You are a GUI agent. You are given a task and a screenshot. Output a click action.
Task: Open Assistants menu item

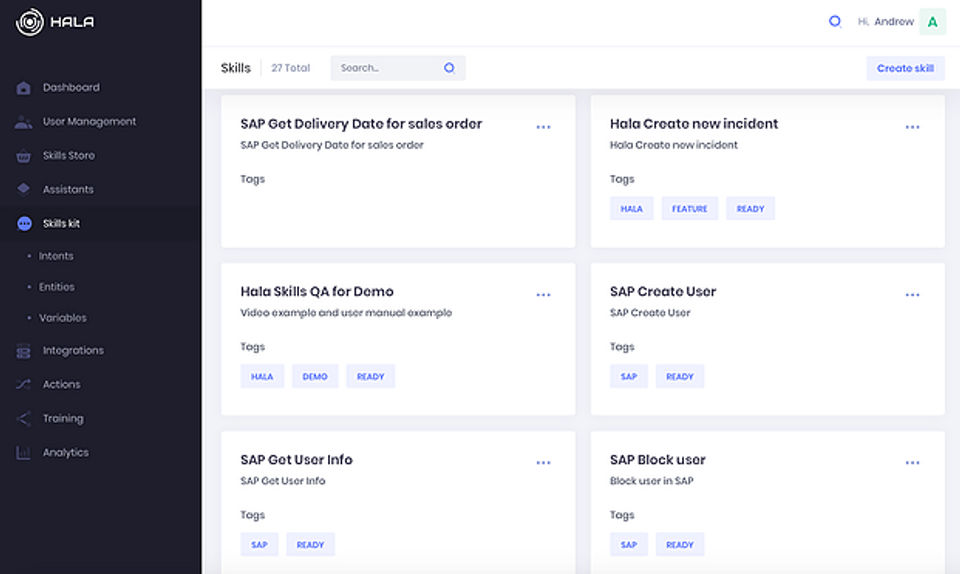point(68,190)
